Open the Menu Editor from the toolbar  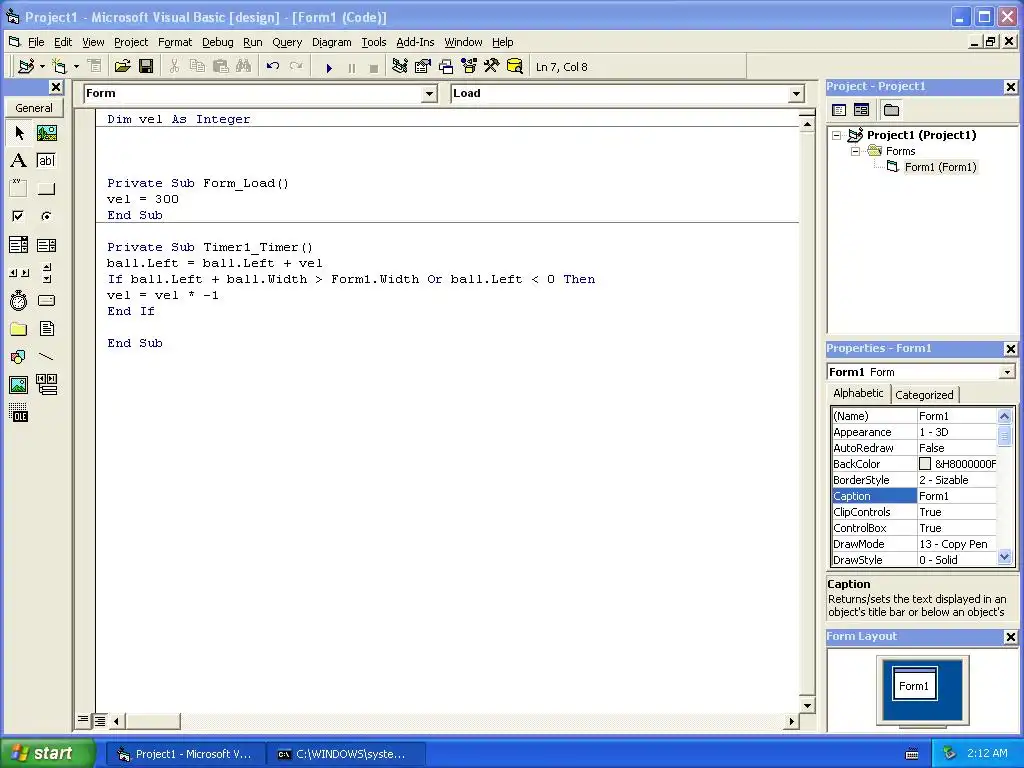(95, 67)
